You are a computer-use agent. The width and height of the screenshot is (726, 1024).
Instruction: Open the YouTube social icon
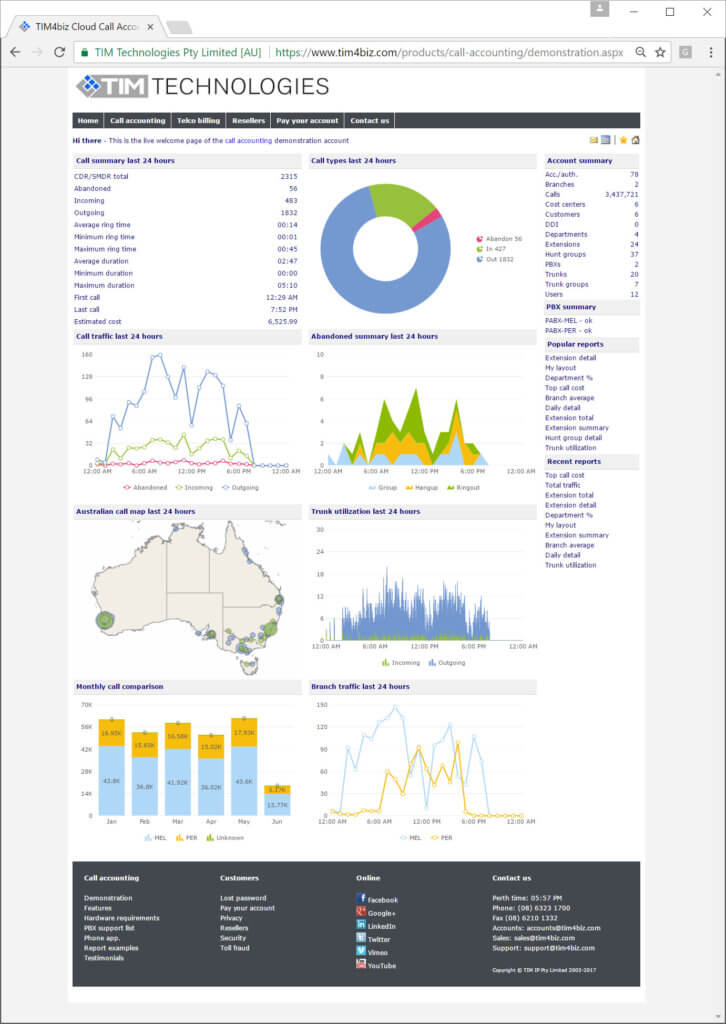(x=360, y=964)
